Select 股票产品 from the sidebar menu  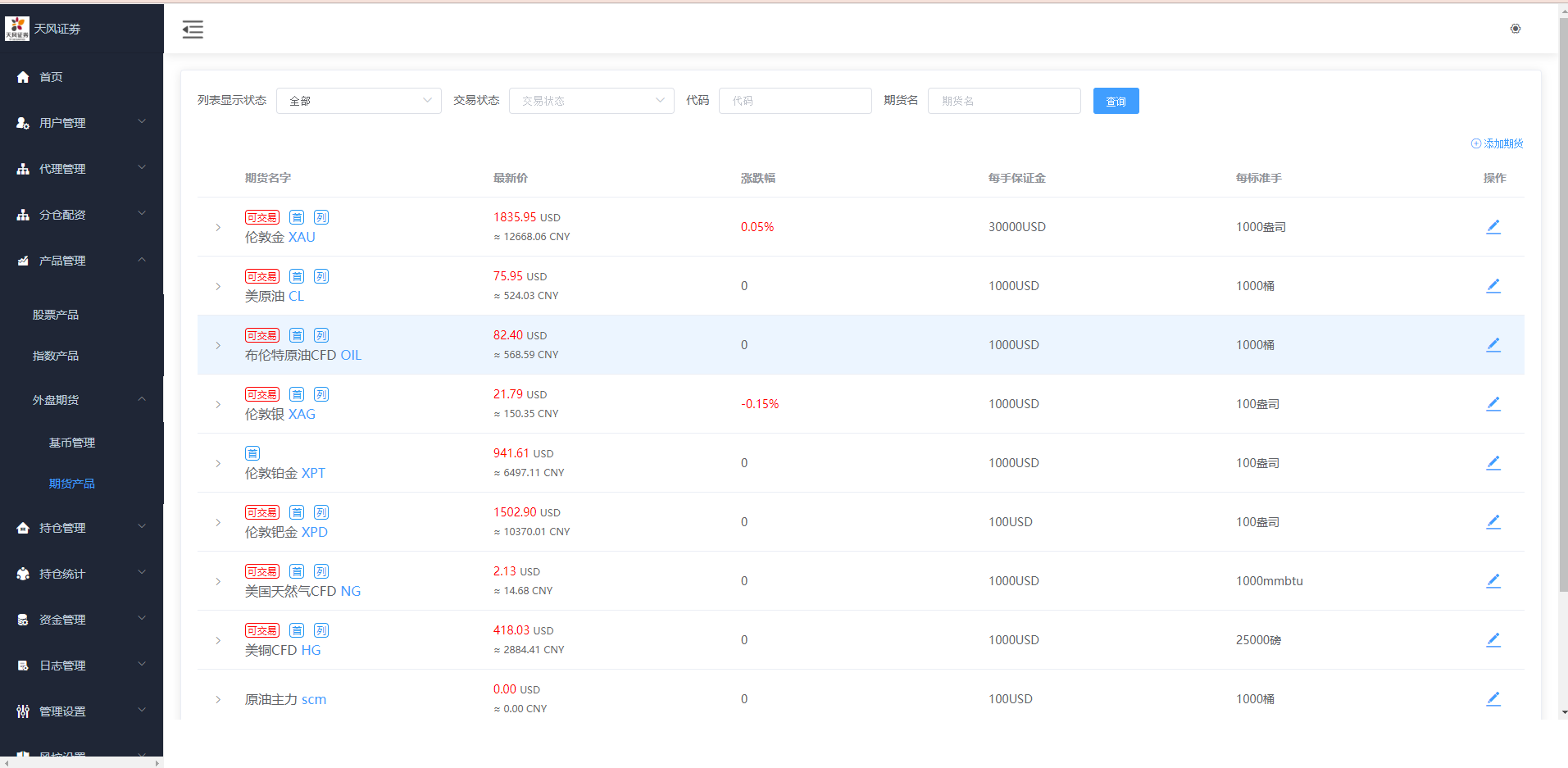tap(56, 315)
